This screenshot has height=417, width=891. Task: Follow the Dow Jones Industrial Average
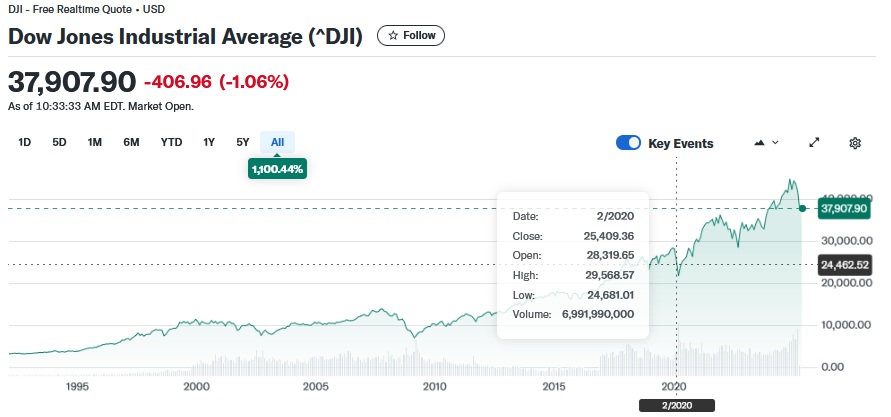click(411, 35)
